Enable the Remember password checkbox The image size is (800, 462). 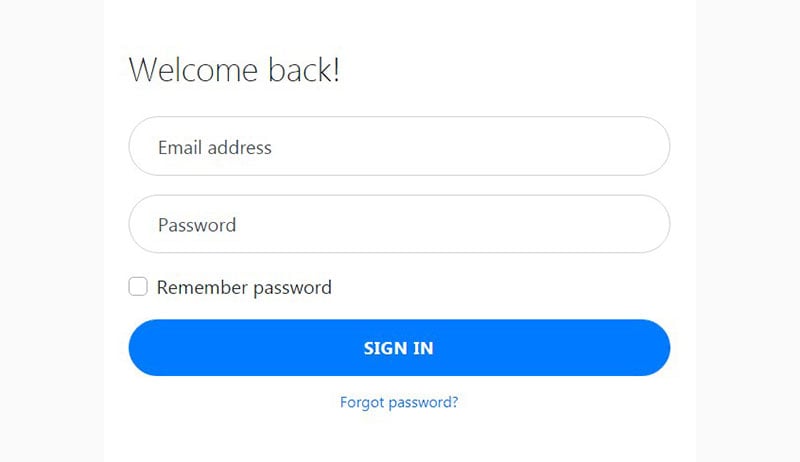pos(138,287)
